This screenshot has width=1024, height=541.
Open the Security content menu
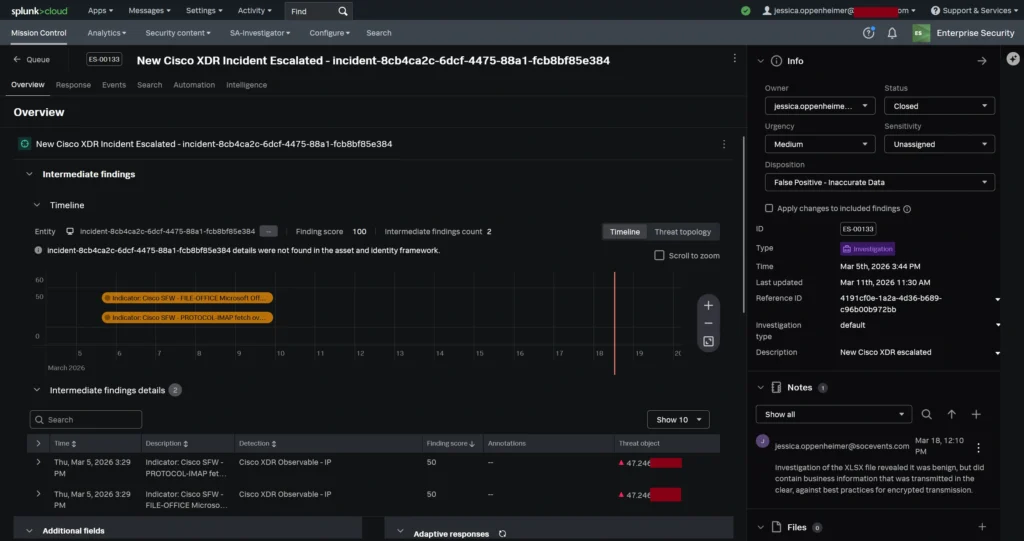pos(179,33)
